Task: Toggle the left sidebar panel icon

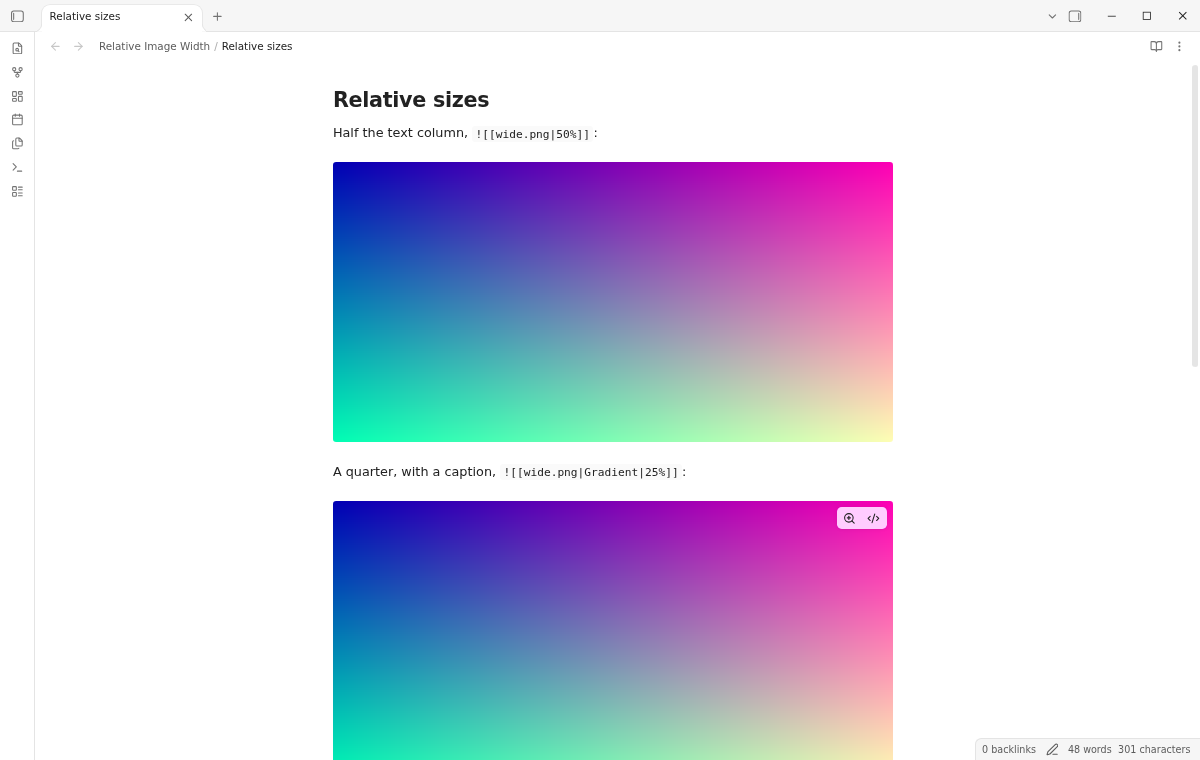Action: tap(17, 16)
